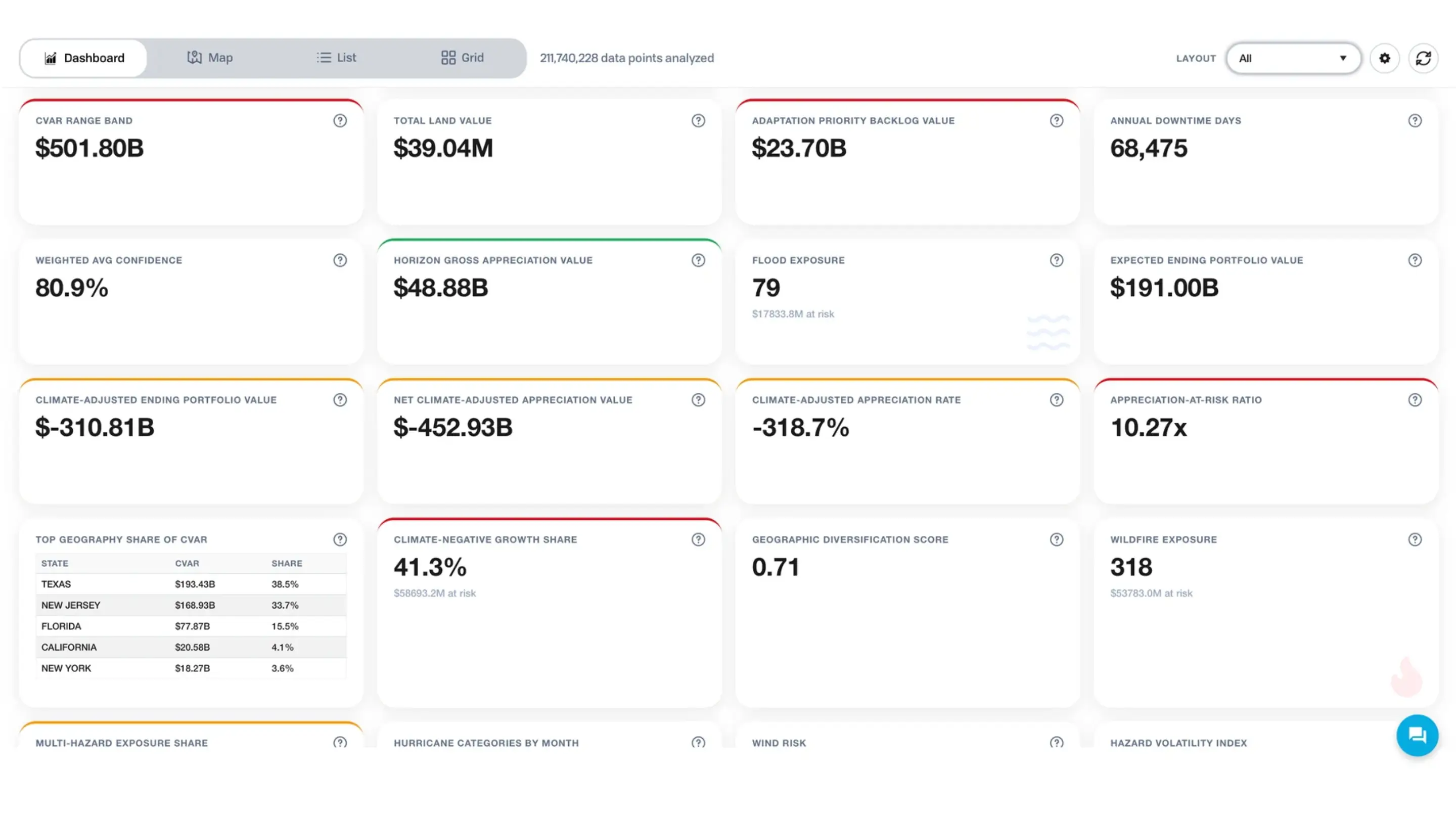1456x819 pixels.
Task: Show help for Expected Ending Portfolio Value
Action: (1415, 260)
